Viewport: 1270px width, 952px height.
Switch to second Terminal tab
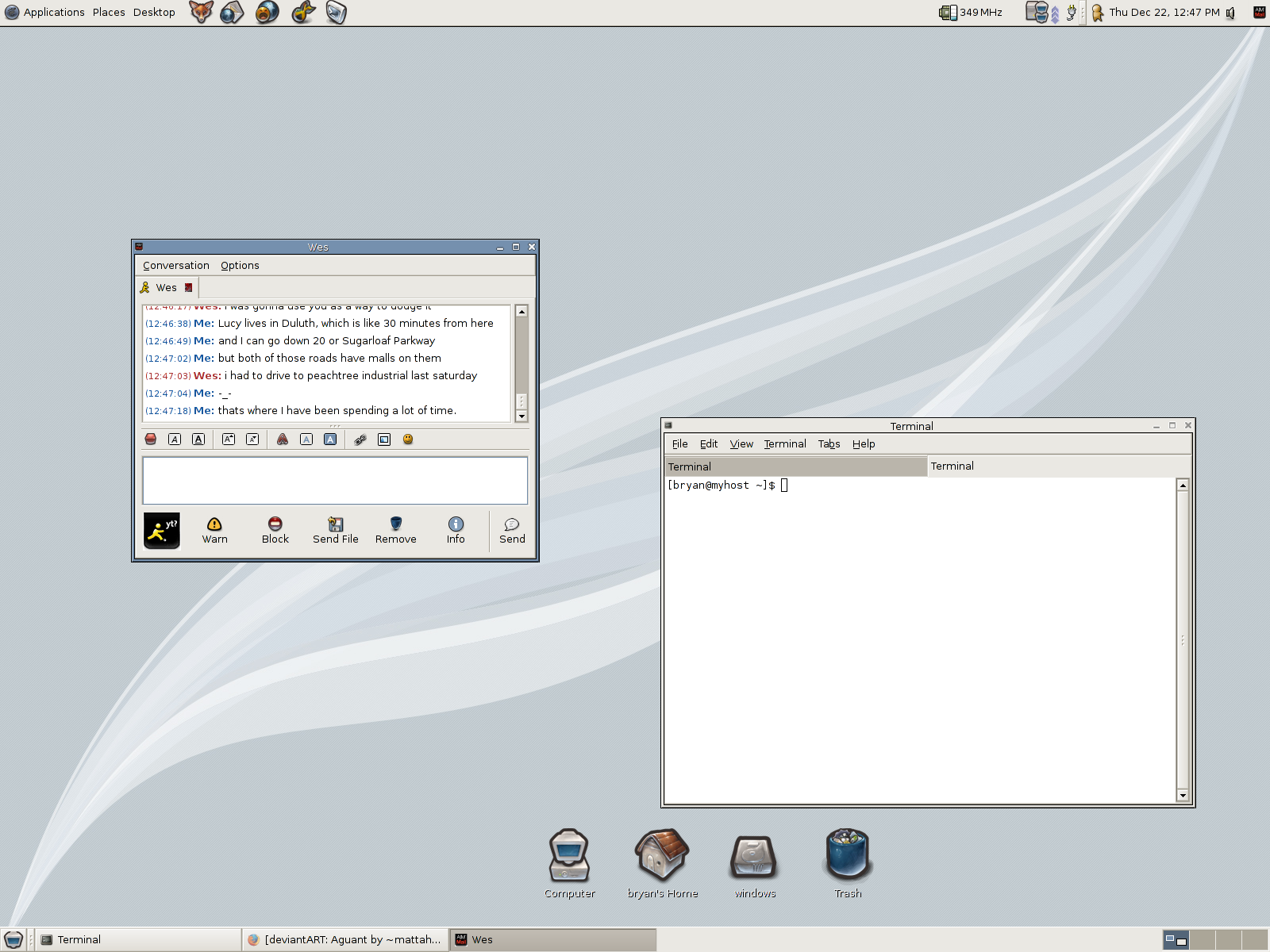1059,466
